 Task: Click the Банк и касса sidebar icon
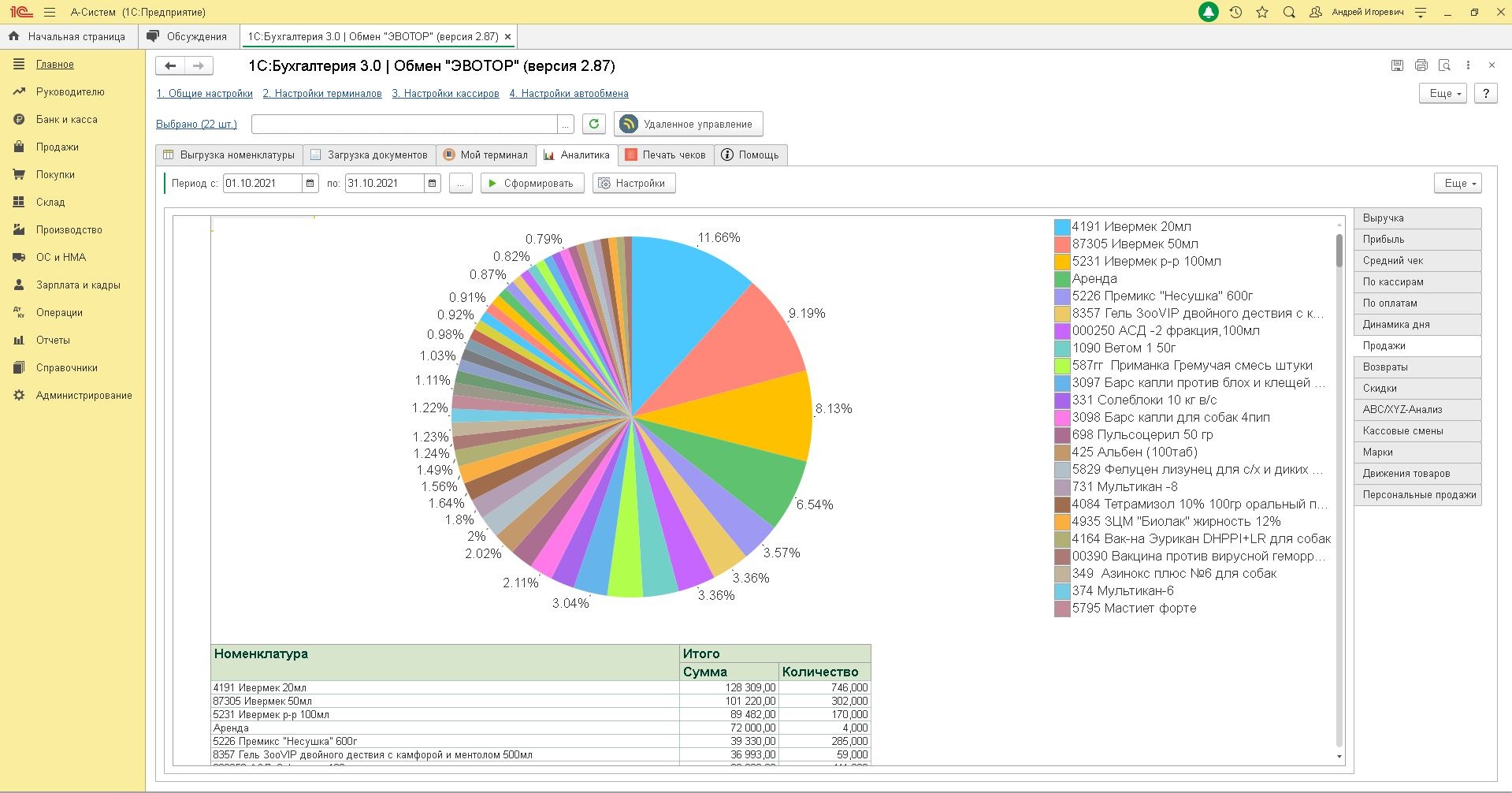(x=19, y=120)
